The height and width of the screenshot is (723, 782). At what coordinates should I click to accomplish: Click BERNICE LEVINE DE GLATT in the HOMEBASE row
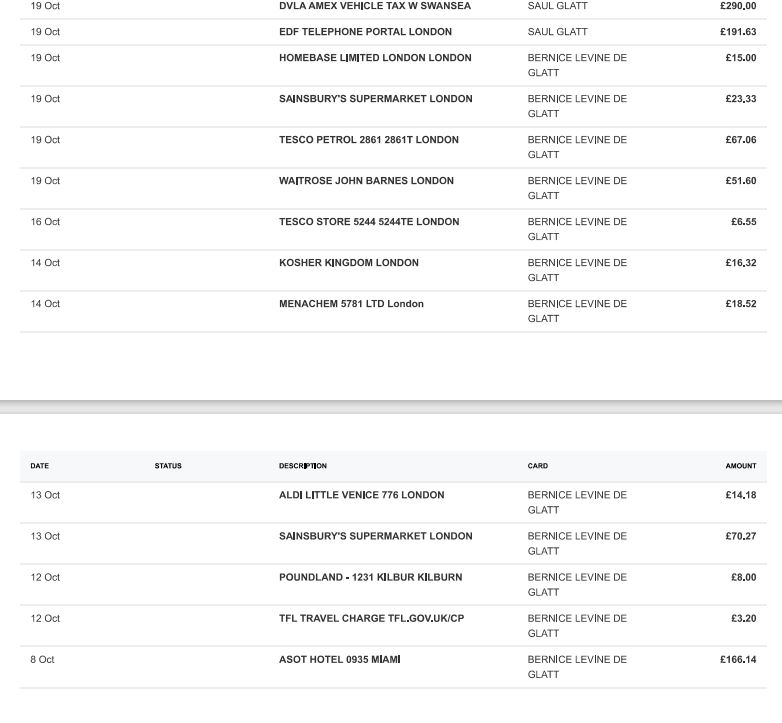[x=577, y=65]
